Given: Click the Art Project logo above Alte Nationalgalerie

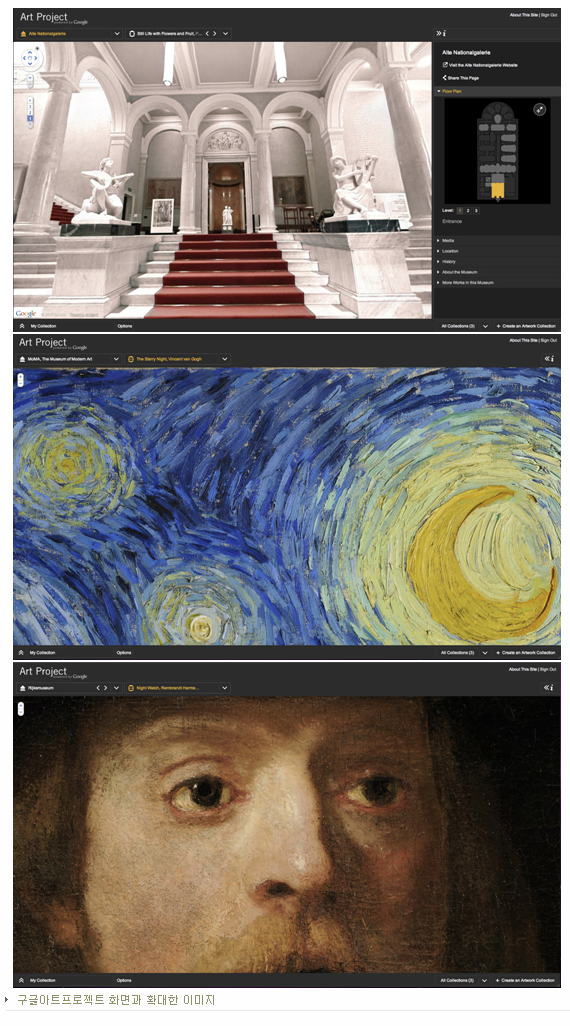Looking at the screenshot, I should [x=52, y=18].
